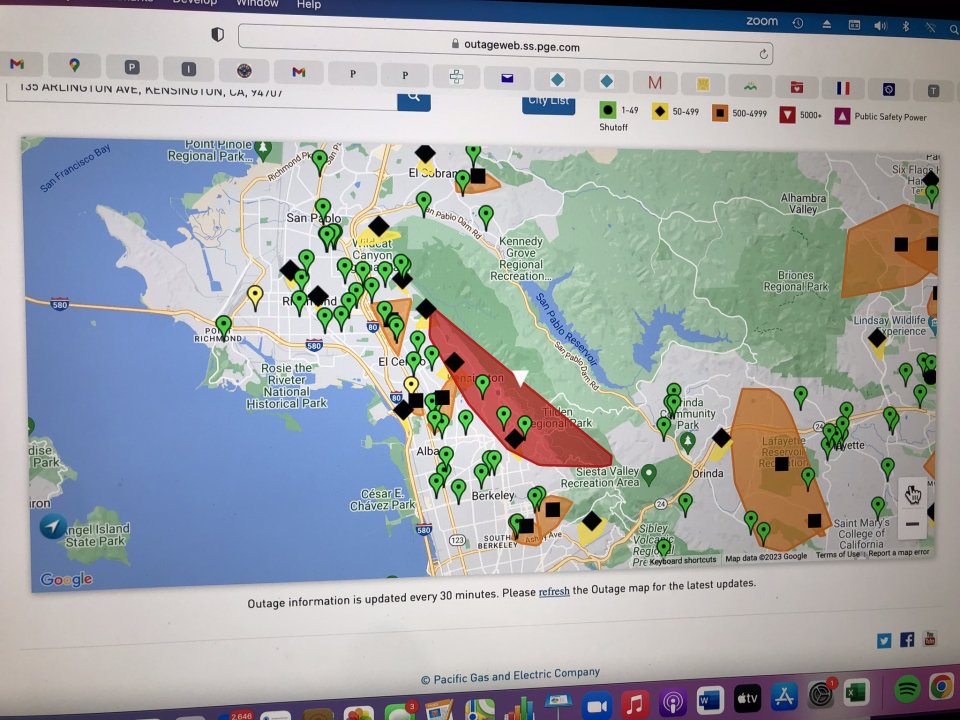The width and height of the screenshot is (960, 720).
Task: Click the Public Safety Power legend entry
Action: 880,116
